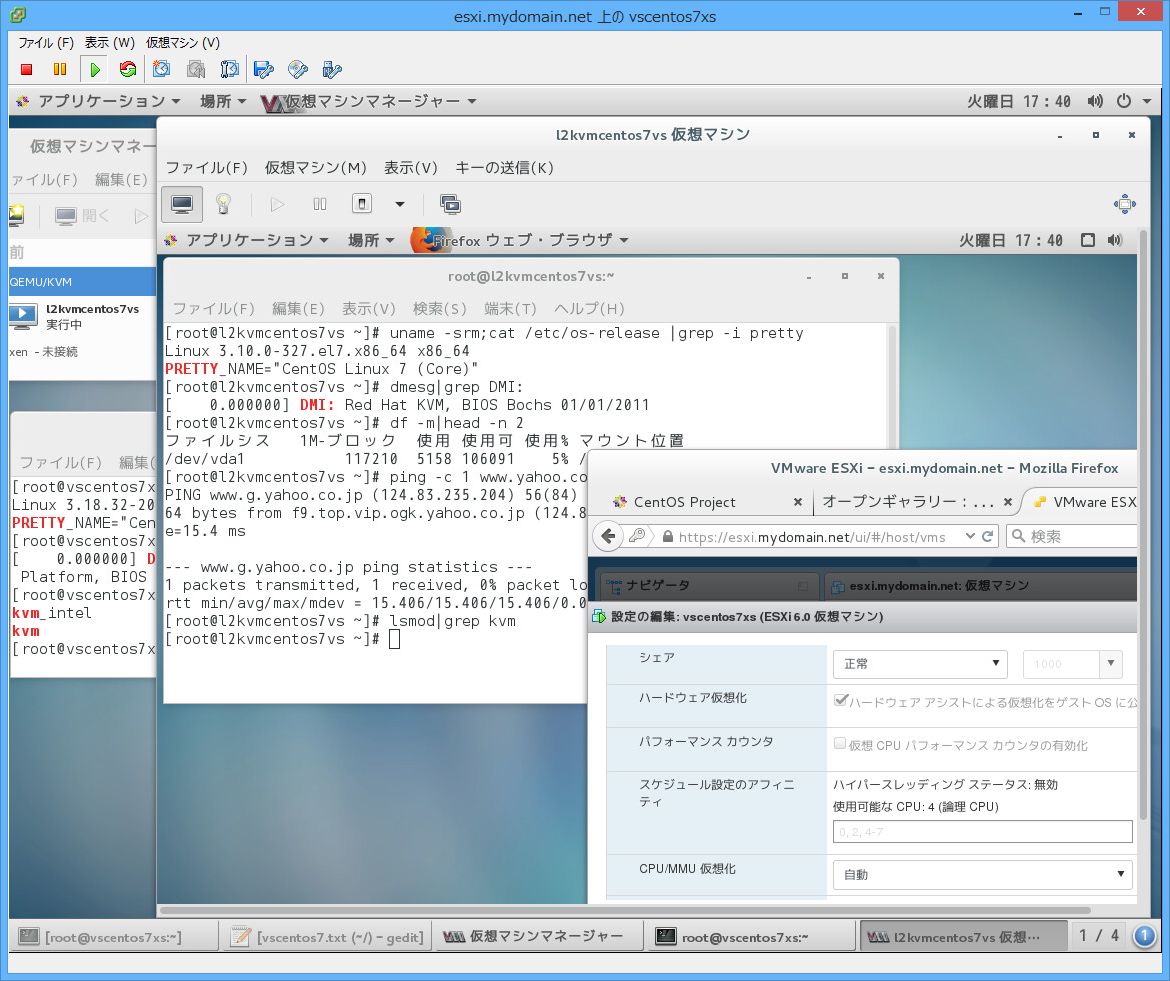Open the snapshot manager wrench icon
Image resolution: width=1170 pixels, height=981 pixels.
(230, 69)
